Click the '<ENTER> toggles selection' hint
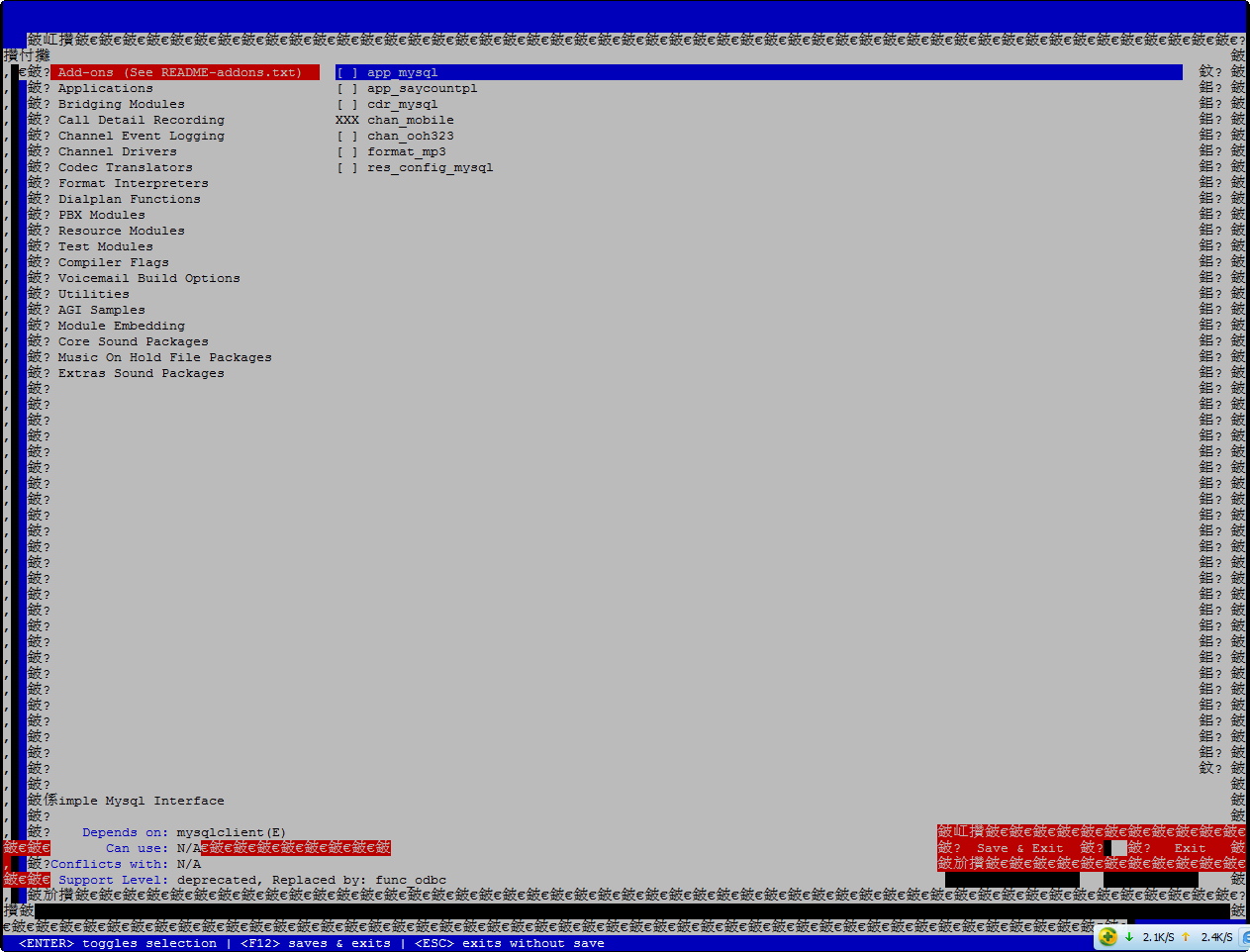The height and width of the screenshot is (952, 1250). point(118,943)
